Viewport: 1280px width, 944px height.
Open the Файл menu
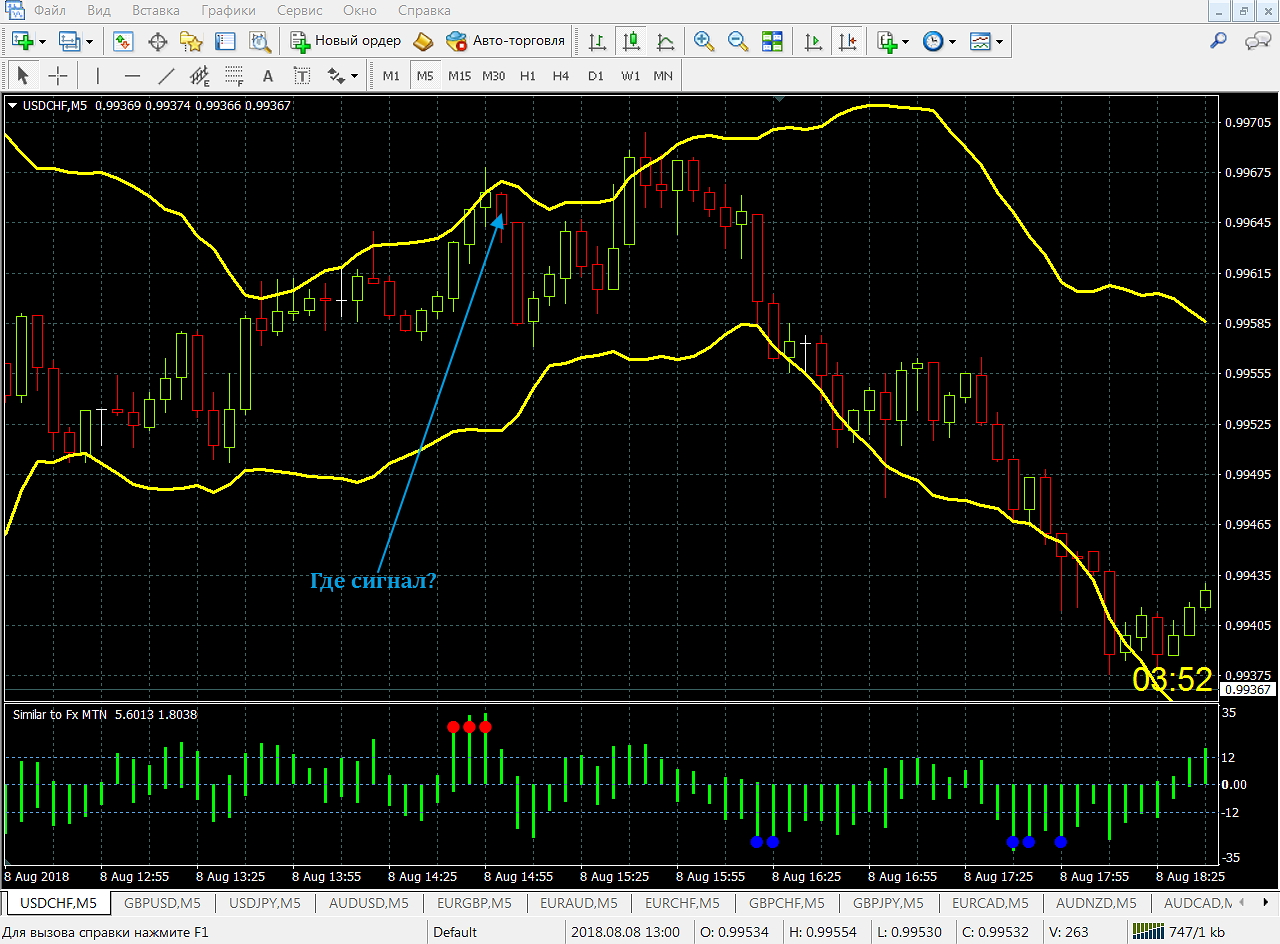(x=50, y=11)
